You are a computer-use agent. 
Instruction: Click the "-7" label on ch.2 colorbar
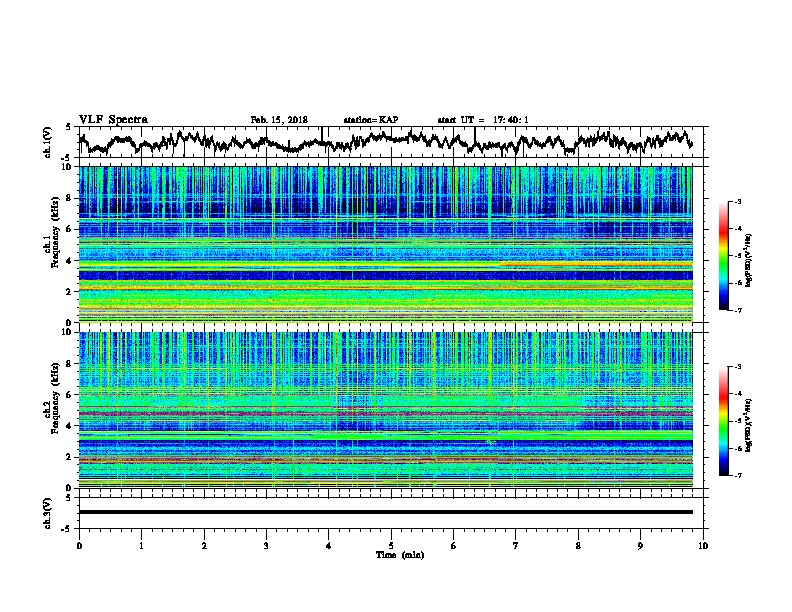click(x=737, y=475)
